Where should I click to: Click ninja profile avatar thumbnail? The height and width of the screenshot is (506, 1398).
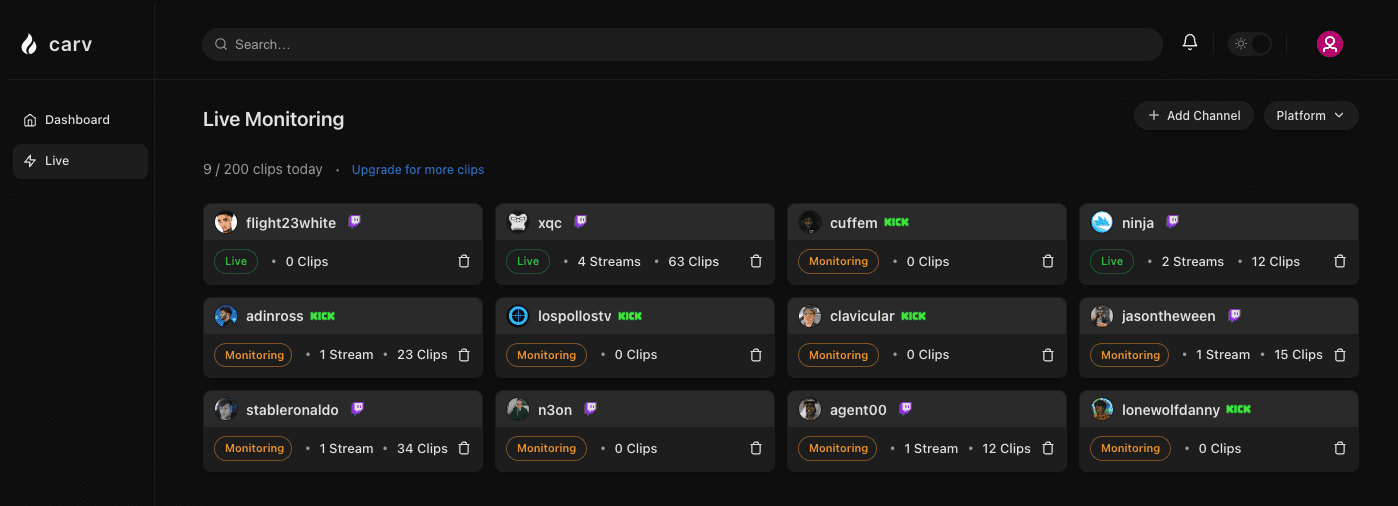(x=1102, y=222)
